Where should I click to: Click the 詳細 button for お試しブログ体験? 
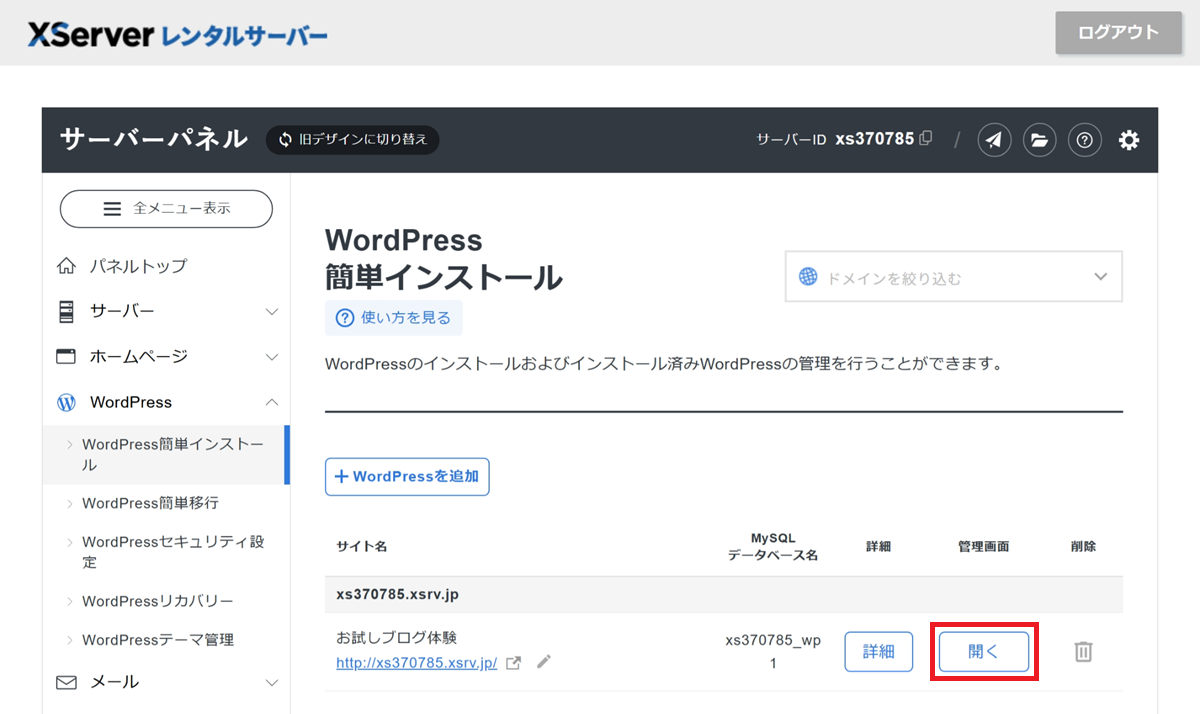(879, 652)
